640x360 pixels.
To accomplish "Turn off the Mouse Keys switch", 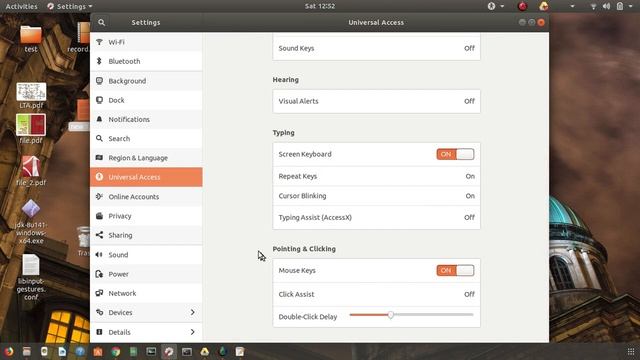I will [455, 270].
